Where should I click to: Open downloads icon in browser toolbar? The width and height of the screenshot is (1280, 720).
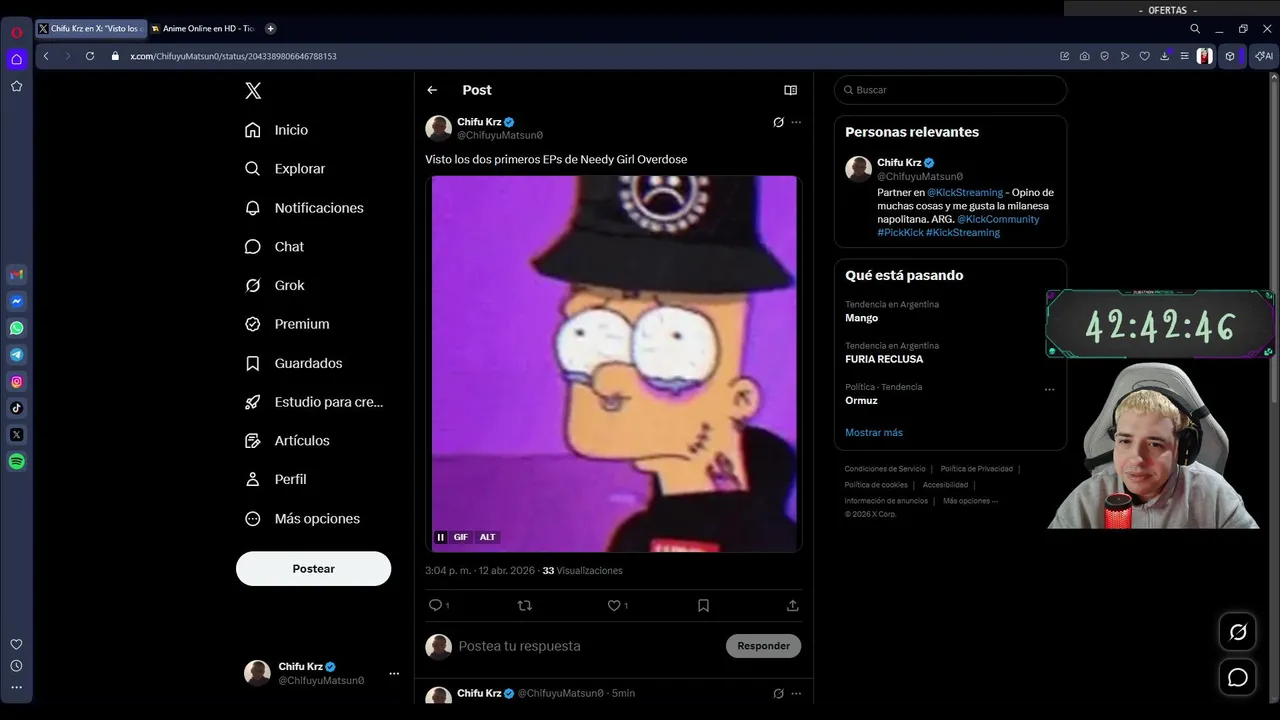[1165, 56]
